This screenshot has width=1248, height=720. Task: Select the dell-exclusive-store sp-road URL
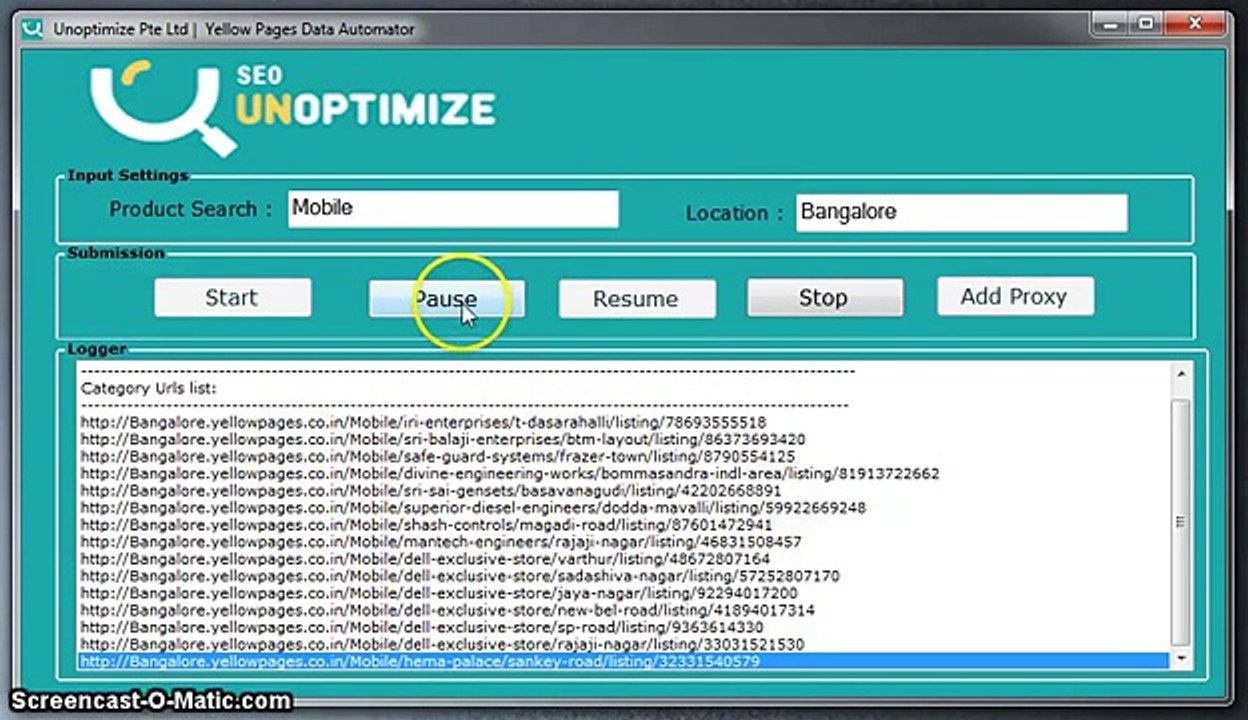pos(422,627)
